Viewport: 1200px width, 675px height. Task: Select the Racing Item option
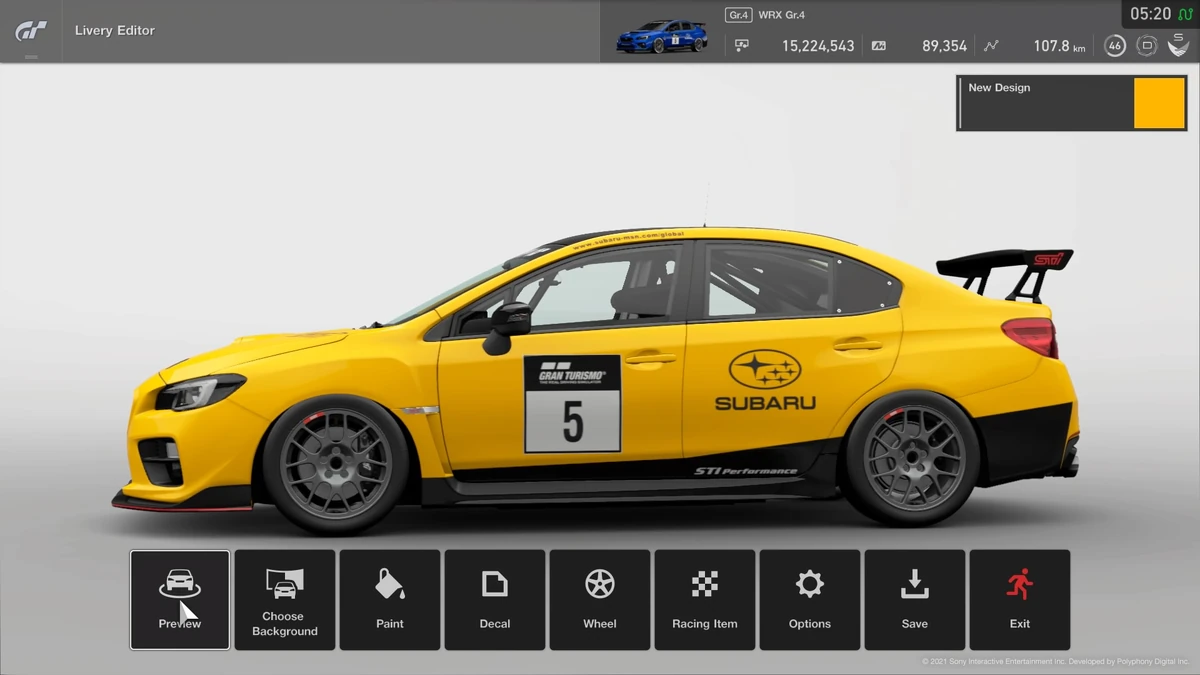pyautogui.click(x=705, y=599)
